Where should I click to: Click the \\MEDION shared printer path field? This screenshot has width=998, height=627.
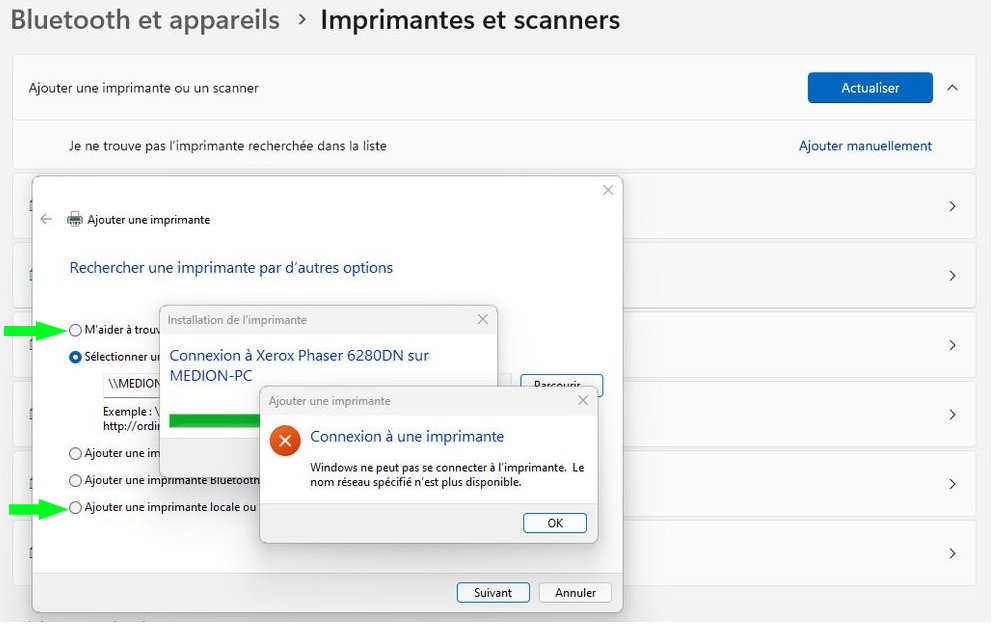[x=132, y=384]
